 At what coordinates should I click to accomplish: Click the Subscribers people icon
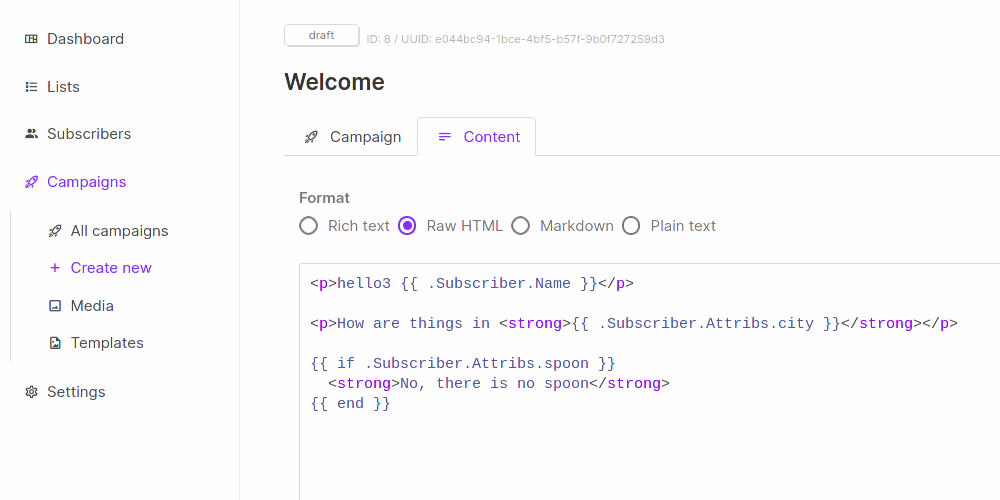pyautogui.click(x=31, y=134)
